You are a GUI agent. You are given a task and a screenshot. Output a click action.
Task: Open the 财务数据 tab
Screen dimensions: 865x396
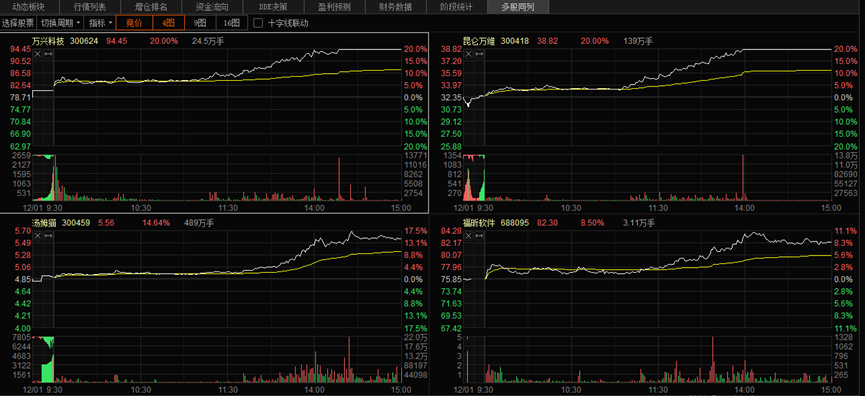click(395, 7)
